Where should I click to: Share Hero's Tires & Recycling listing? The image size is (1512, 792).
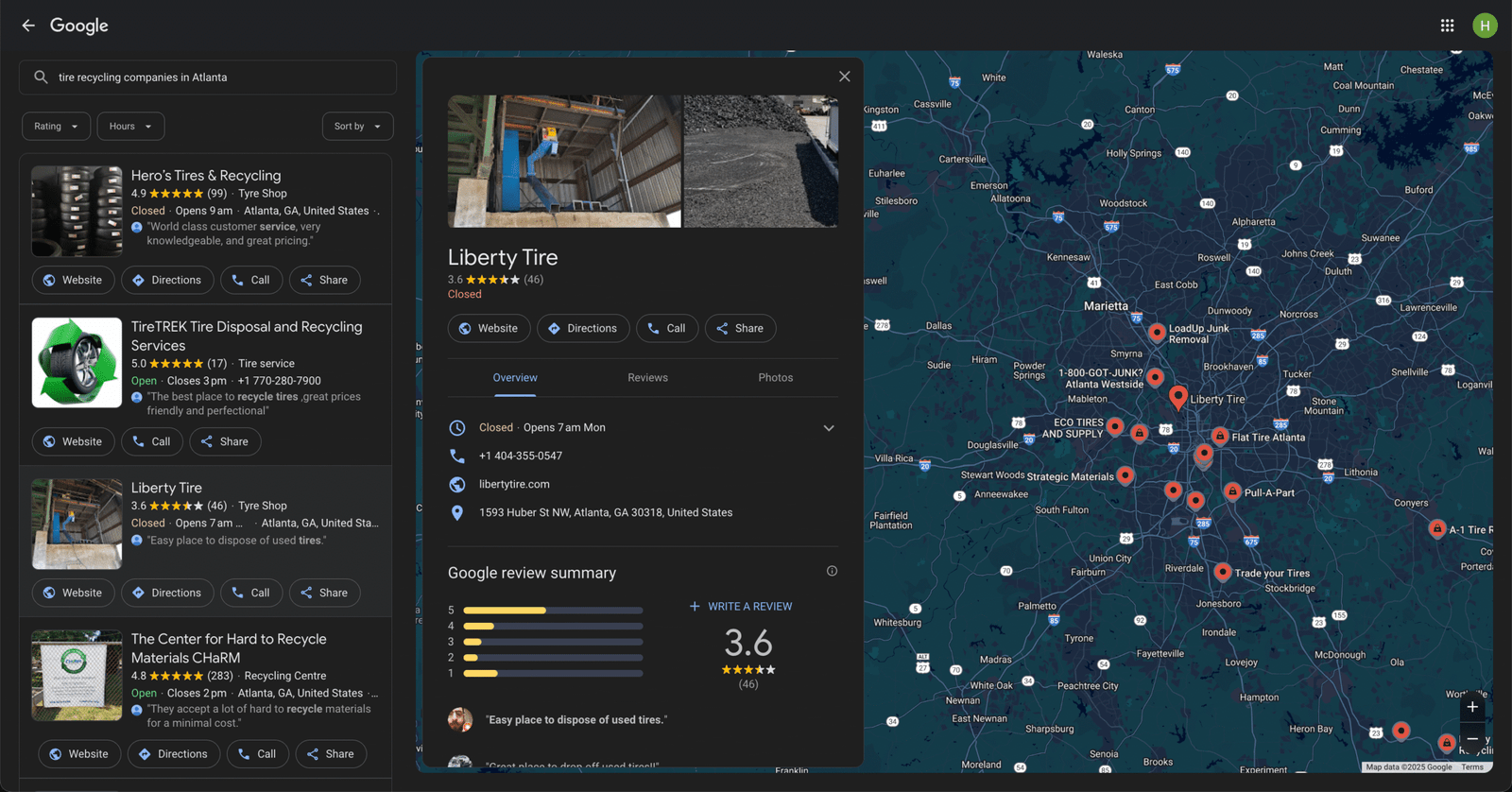tap(324, 280)
